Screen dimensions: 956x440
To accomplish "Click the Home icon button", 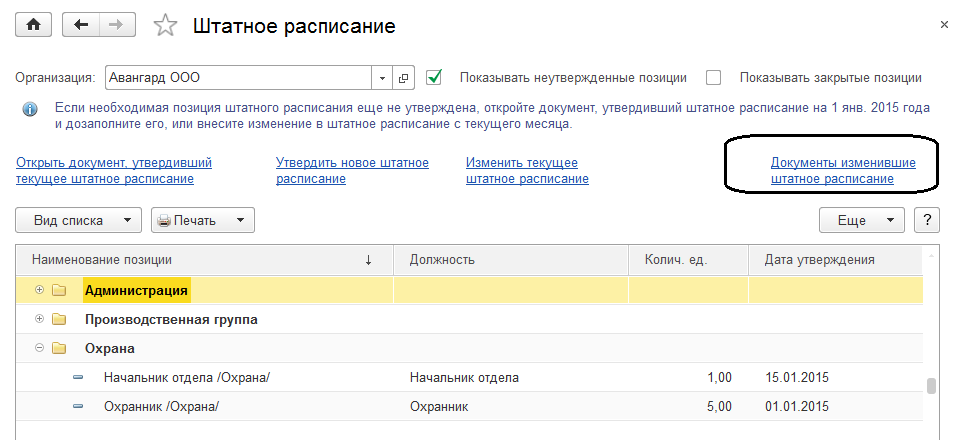I will [32, 25].
